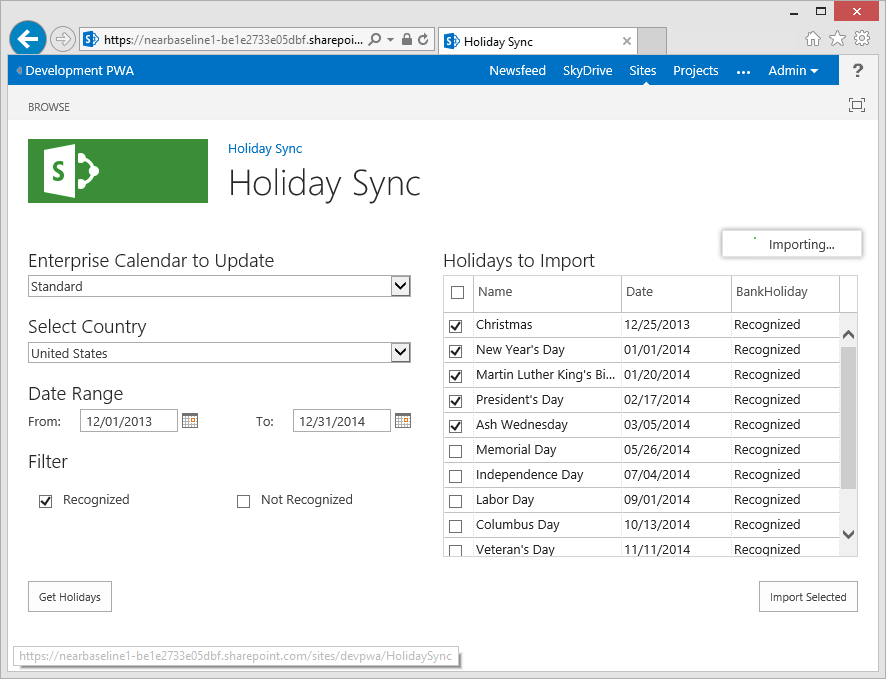This screenshot has height=679, width=886.
Task: Click the browser back arrow button
Action: (x=28, y=39)
